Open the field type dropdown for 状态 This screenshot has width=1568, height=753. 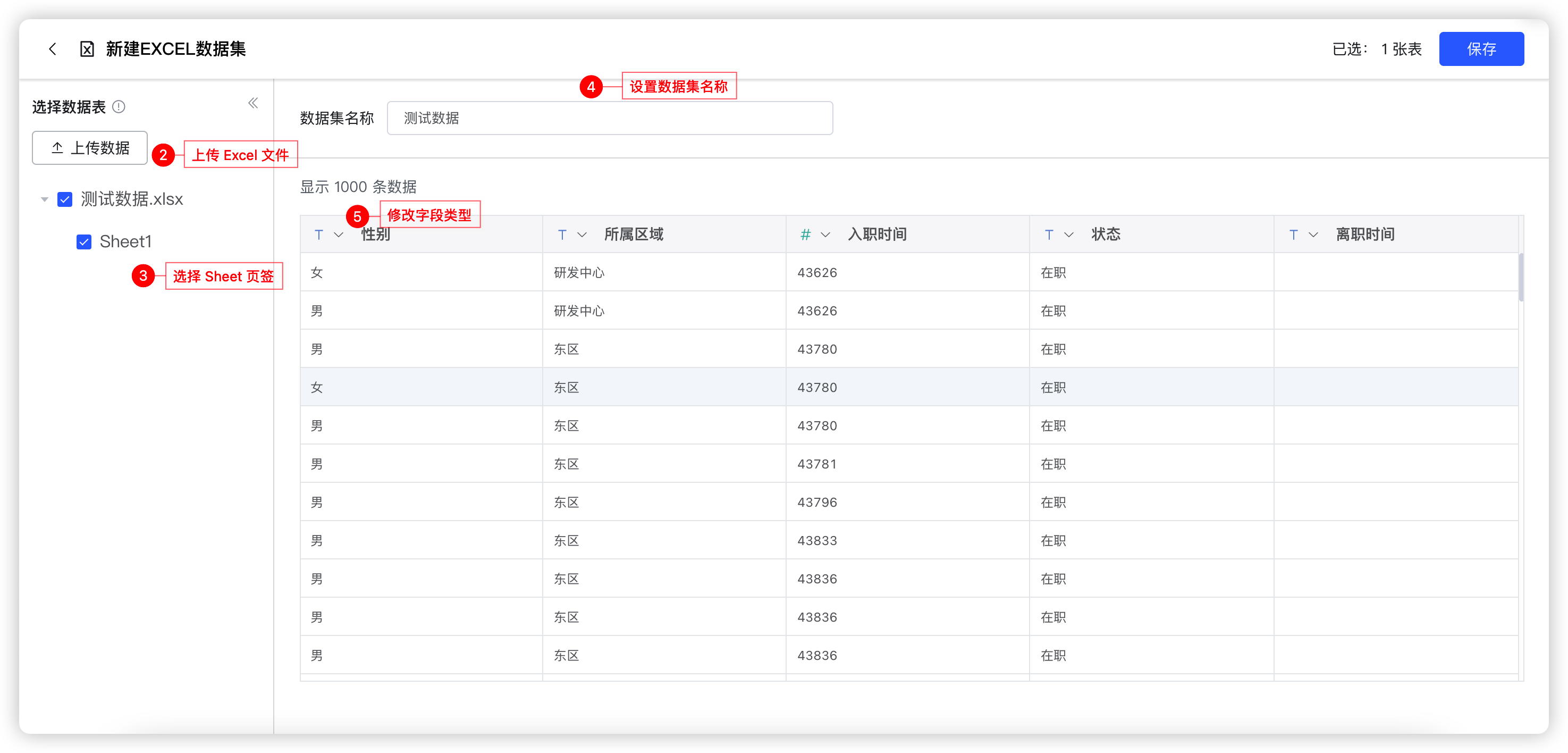[1069, 234]
